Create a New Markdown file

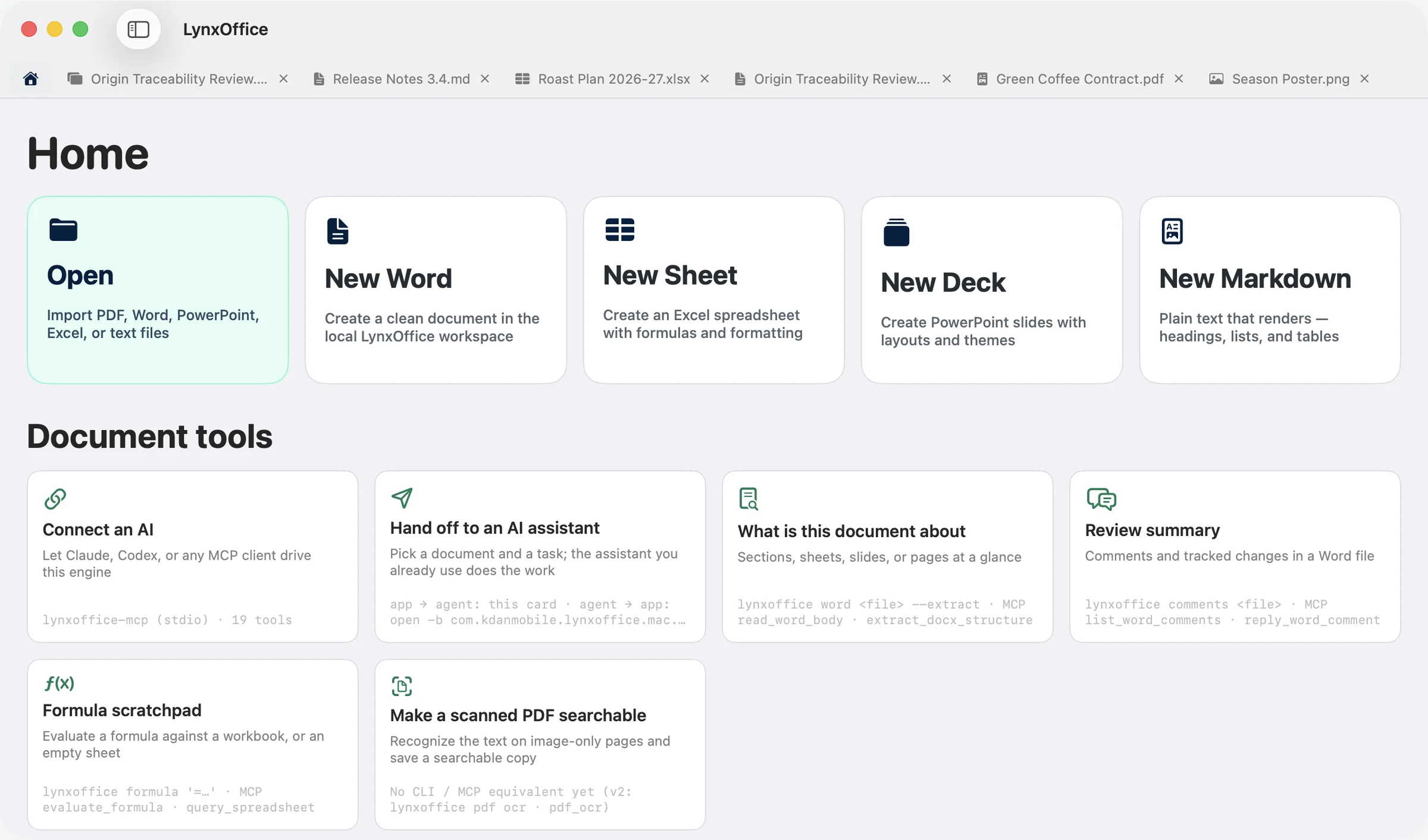click(1270, 290)
